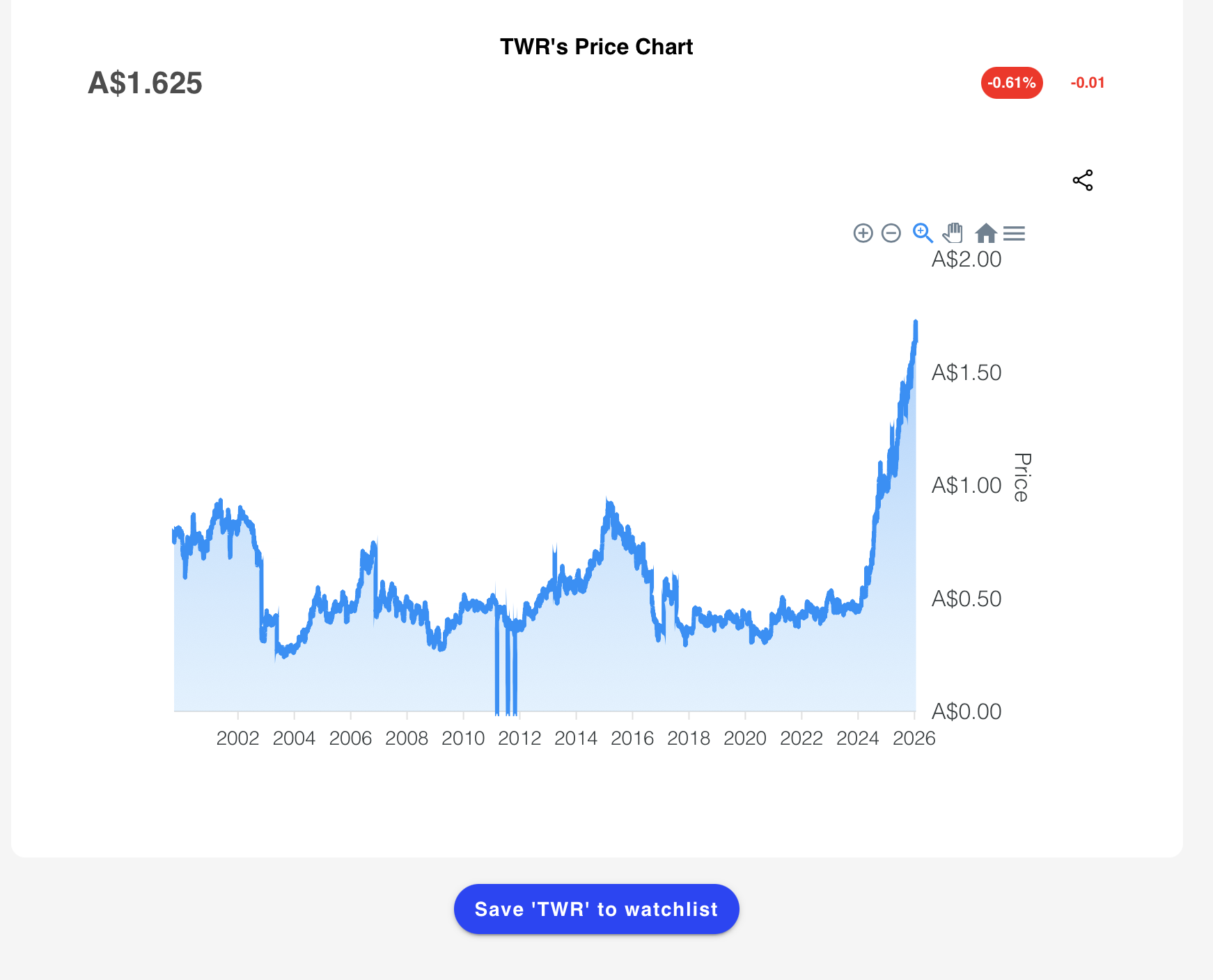This screenshot has height=980, width=1213.
Task: Zoom out using the minus icon
Action: 890,233
